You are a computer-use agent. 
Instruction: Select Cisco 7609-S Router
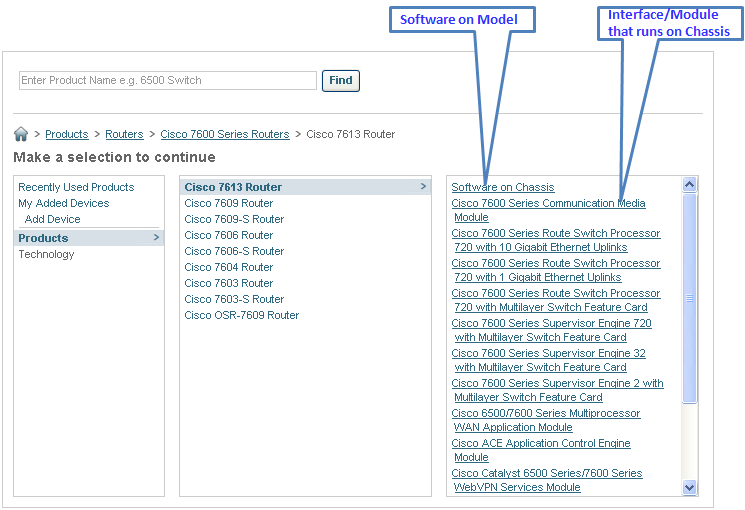(x=234, y=219)
